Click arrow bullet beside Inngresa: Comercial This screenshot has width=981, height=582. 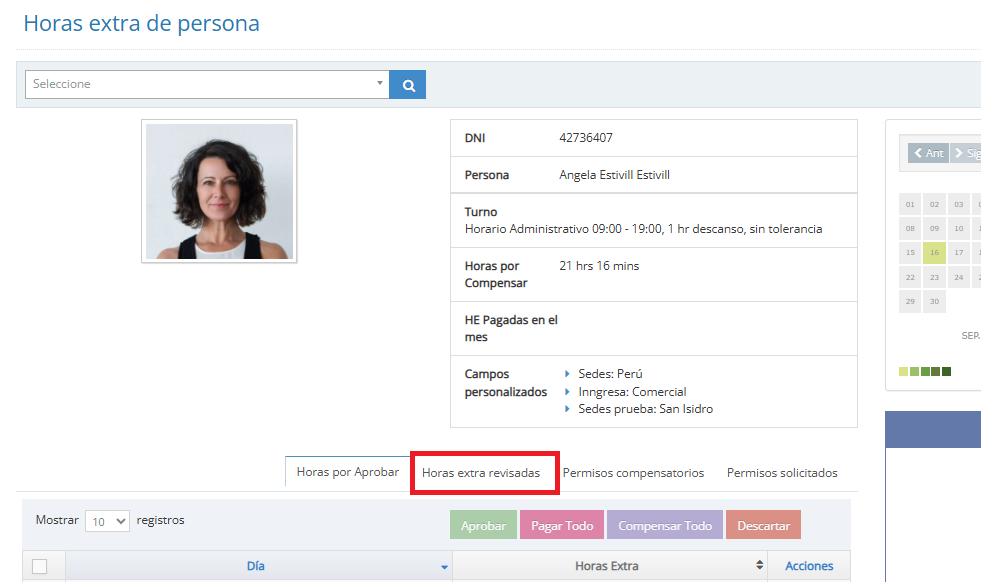(568, 392)
